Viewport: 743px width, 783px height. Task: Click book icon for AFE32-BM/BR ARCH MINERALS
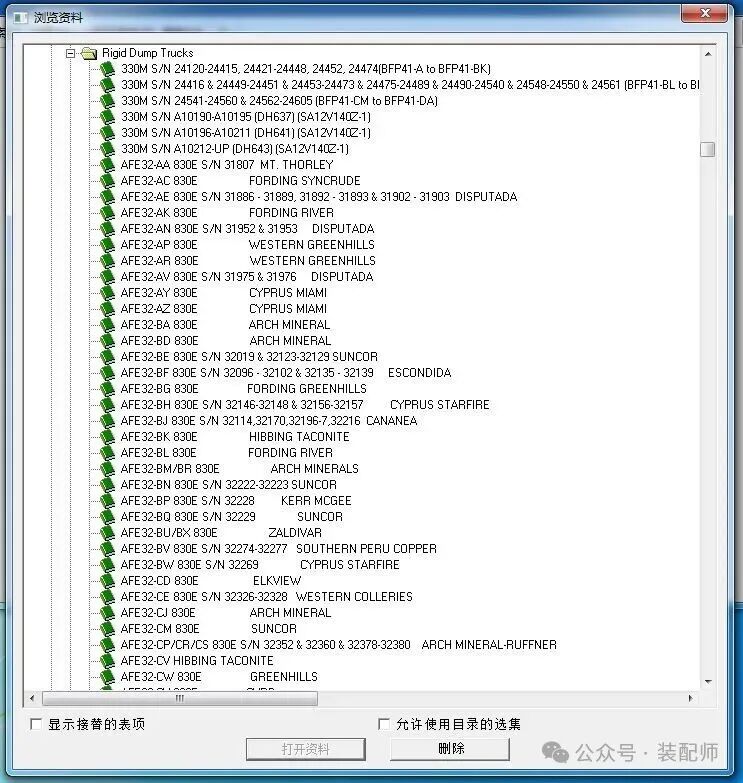point(107,468)
